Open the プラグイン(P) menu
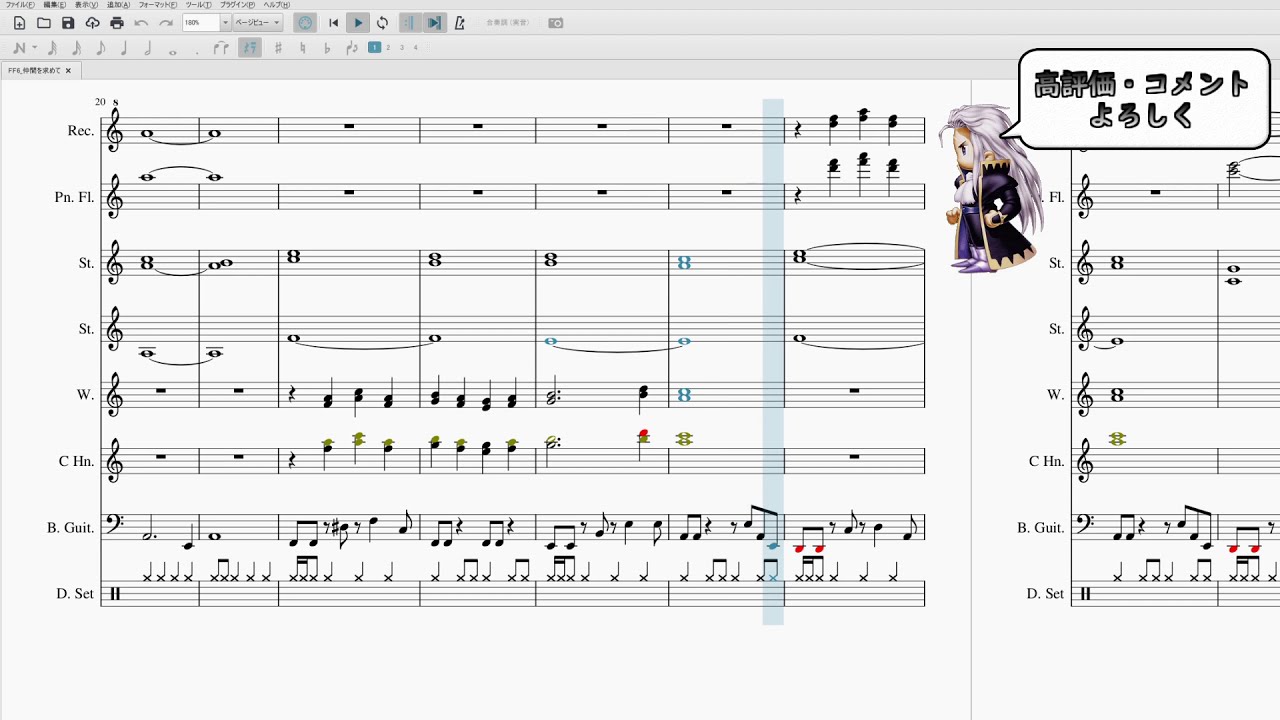Image resolution: width=1280 pixels, height=720 pixels. coord(236,5)
